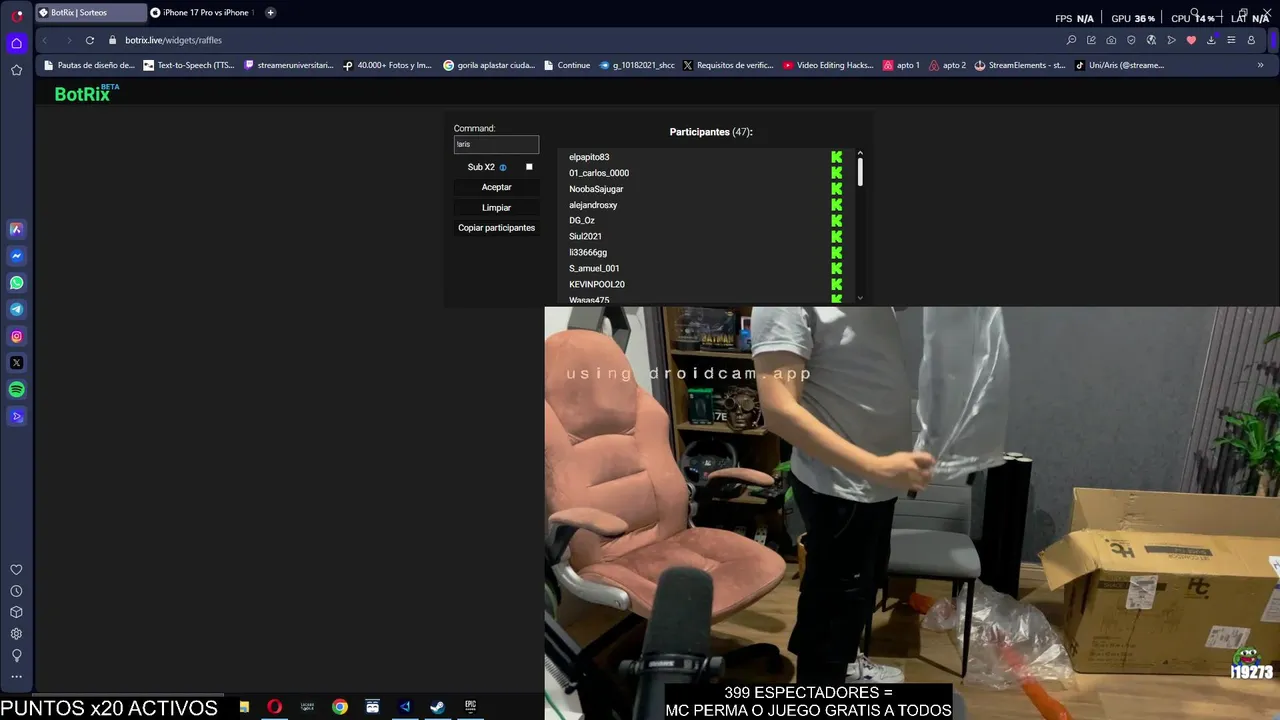Switch to the iPhone 17 Pro vs iPhone tab
The height and width of the screenshot is (720, 1280).
click(x=203, y=13)
